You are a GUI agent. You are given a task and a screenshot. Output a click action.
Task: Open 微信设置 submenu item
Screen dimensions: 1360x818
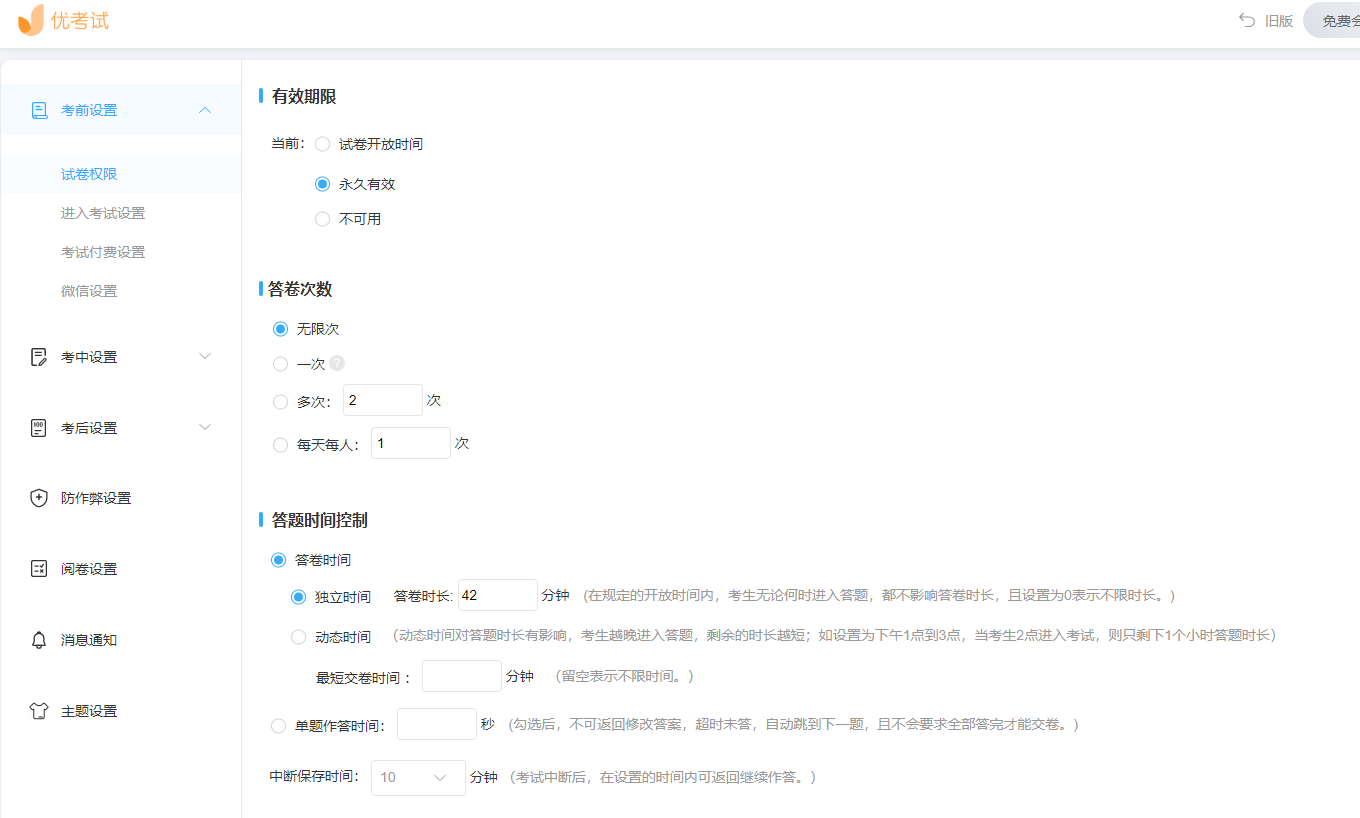[89, 291]
